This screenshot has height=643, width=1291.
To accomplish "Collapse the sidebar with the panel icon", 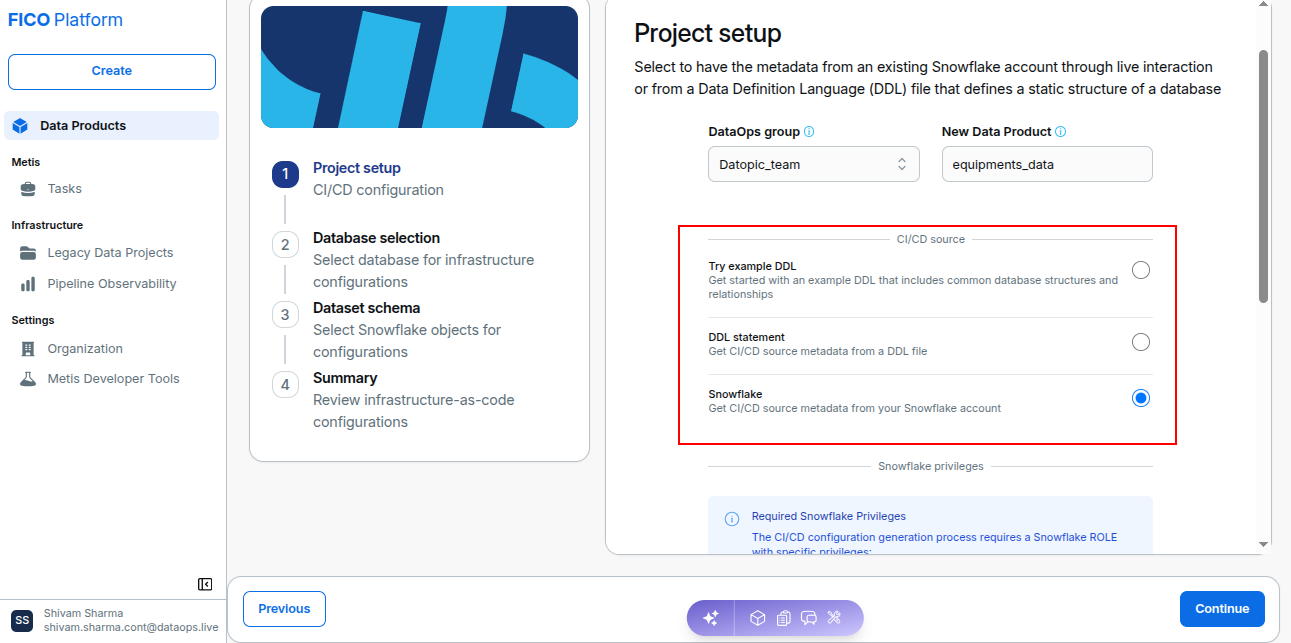I will (x=205, y=584).
